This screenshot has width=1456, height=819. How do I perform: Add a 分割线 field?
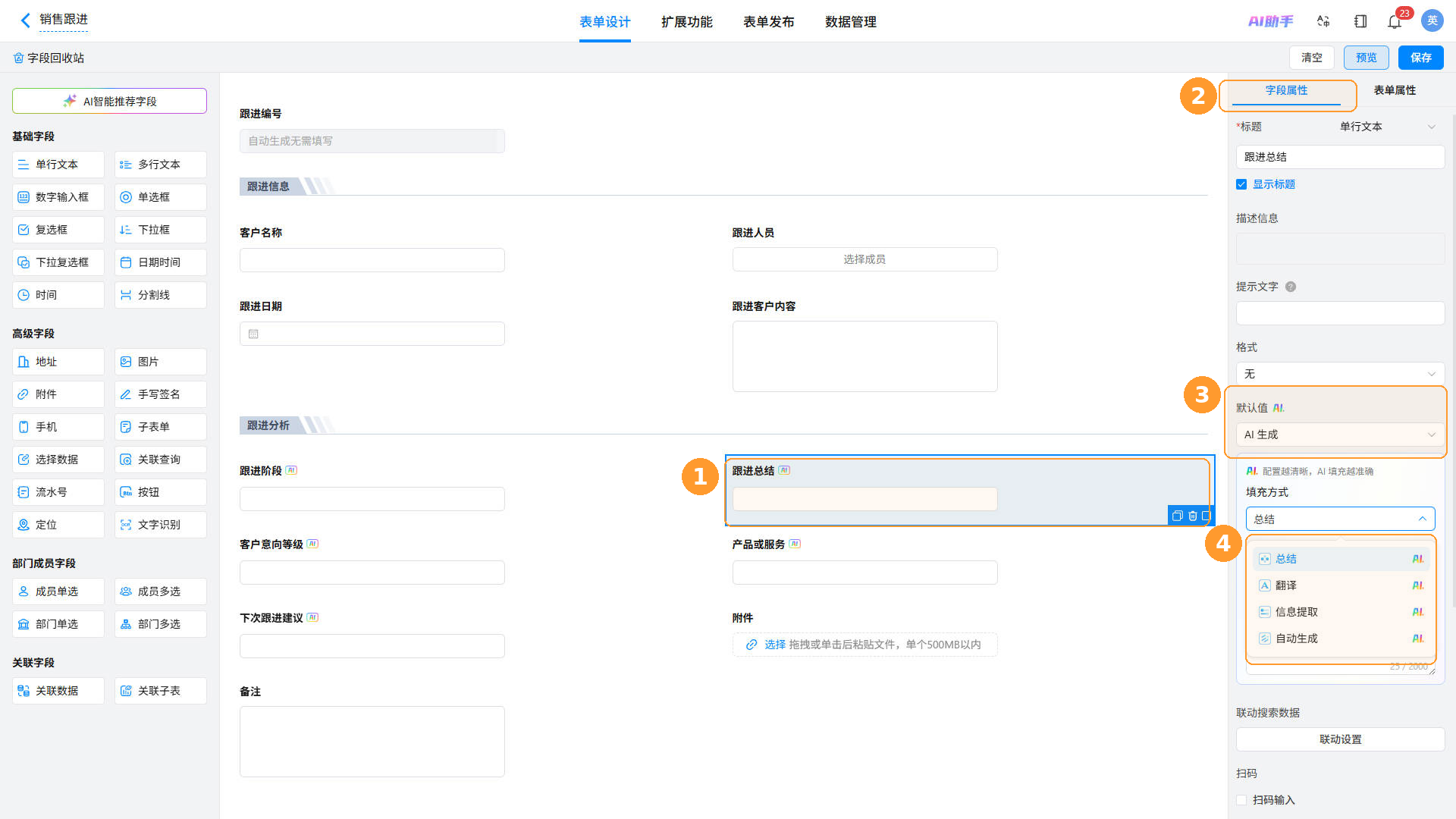[x=161, y=295]
